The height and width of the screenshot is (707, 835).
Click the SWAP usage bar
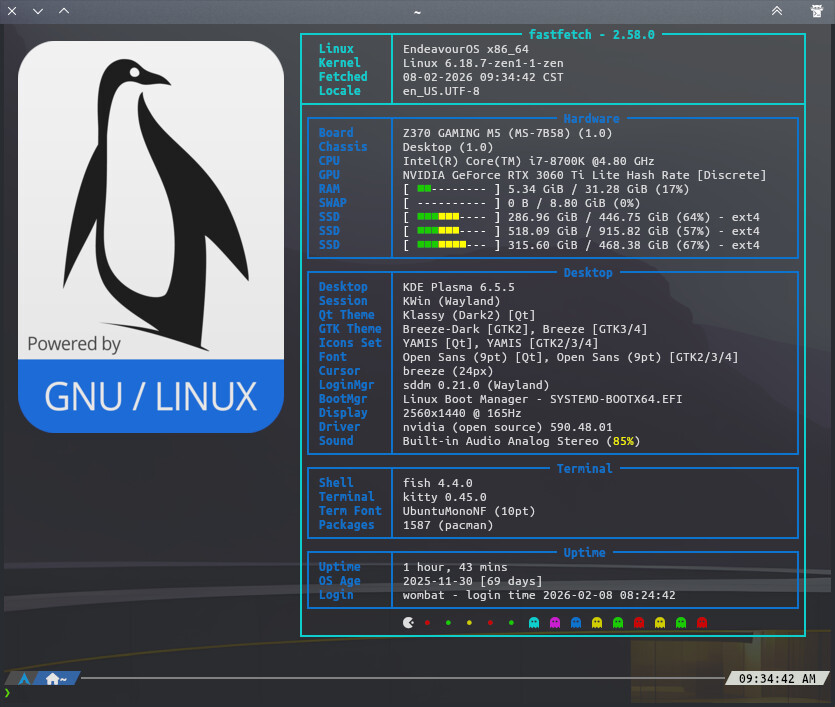coord(452,203)
